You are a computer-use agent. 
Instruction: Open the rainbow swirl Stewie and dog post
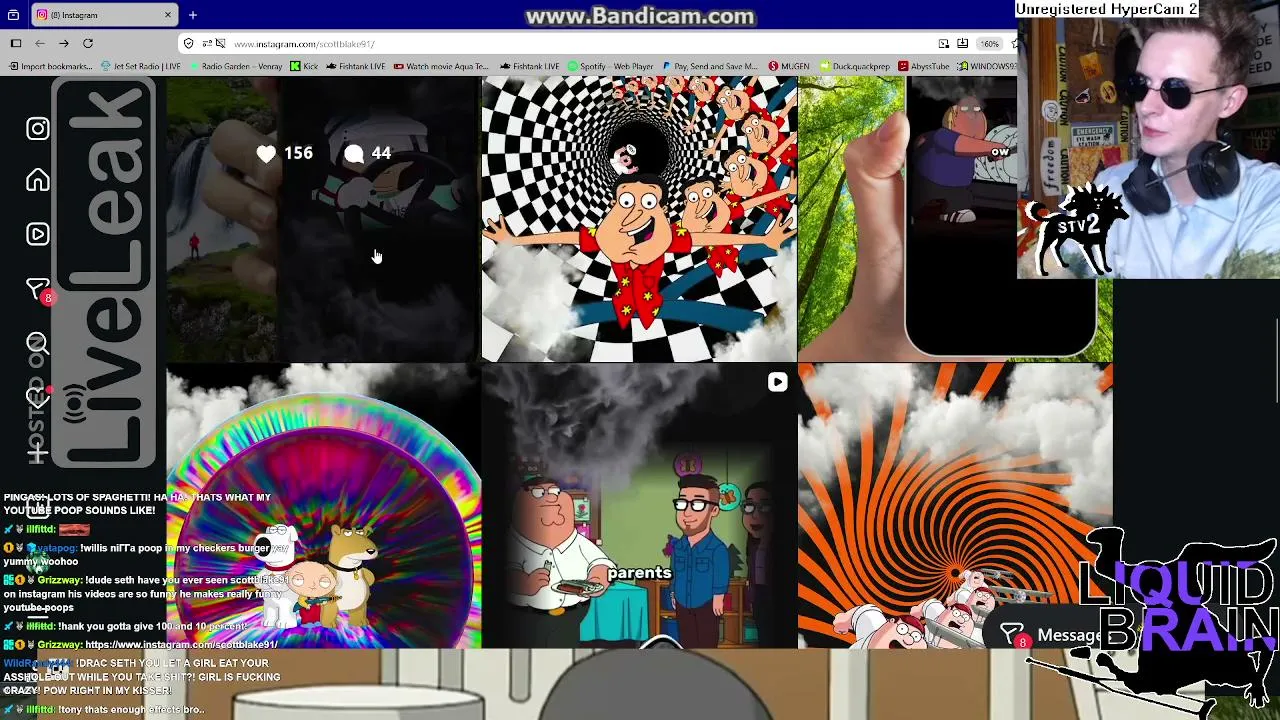pyautogui.click(x=323, y=506)
